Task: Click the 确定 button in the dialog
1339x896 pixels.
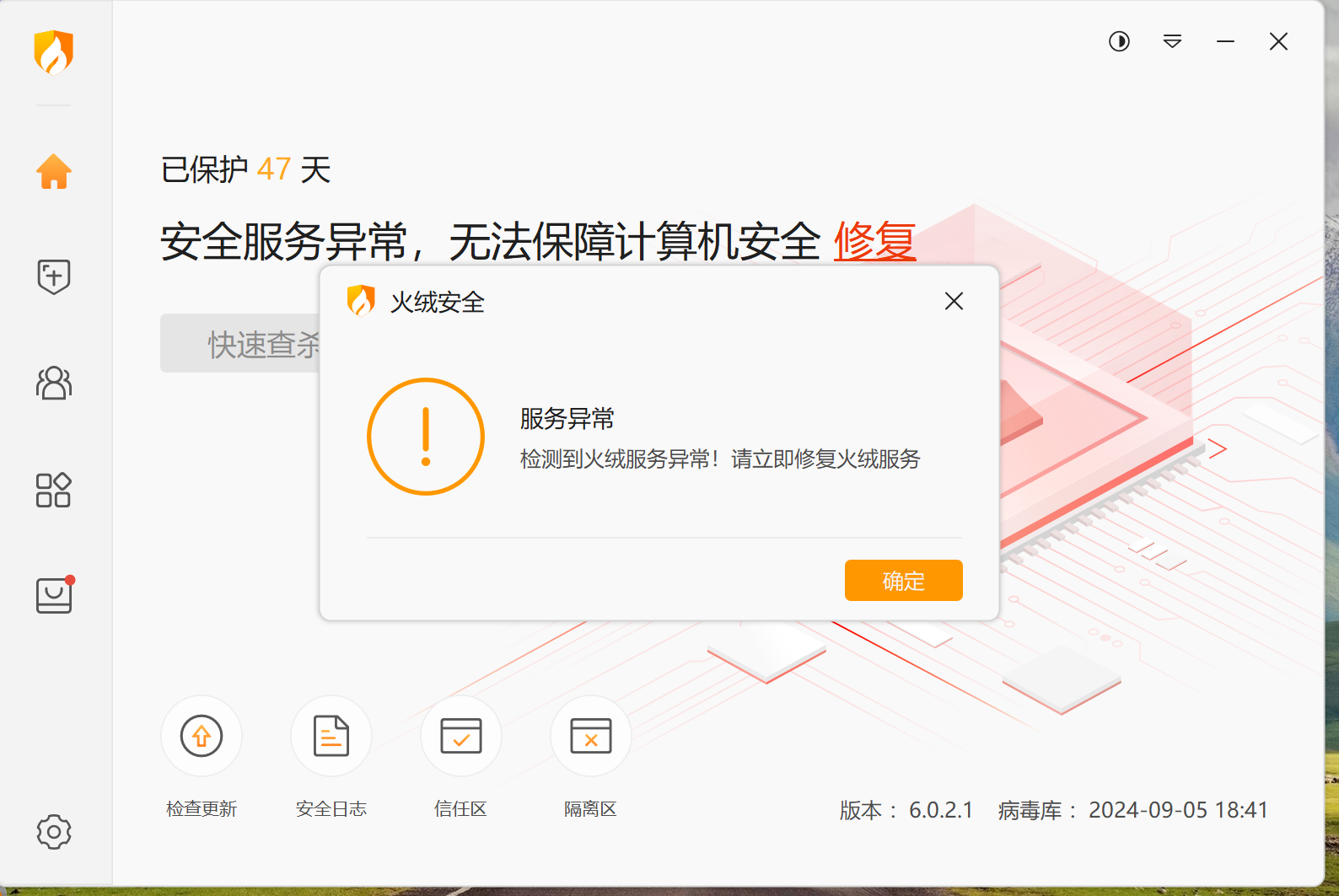Action: [904, 581]
